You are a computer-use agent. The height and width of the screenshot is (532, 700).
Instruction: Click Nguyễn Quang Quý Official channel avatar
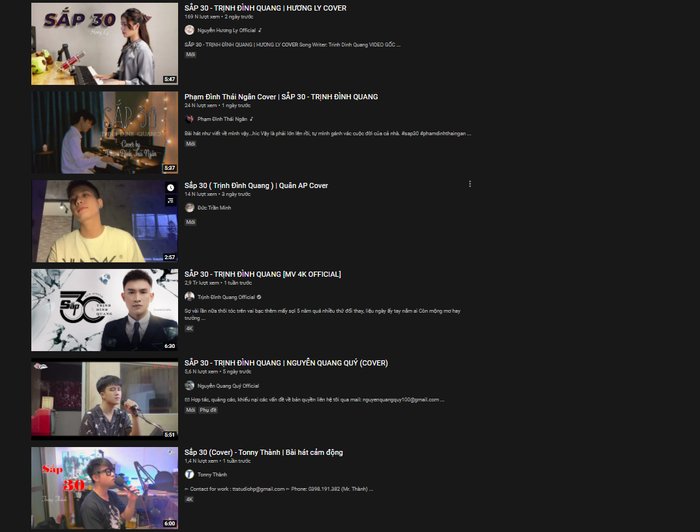click(189, 385)
